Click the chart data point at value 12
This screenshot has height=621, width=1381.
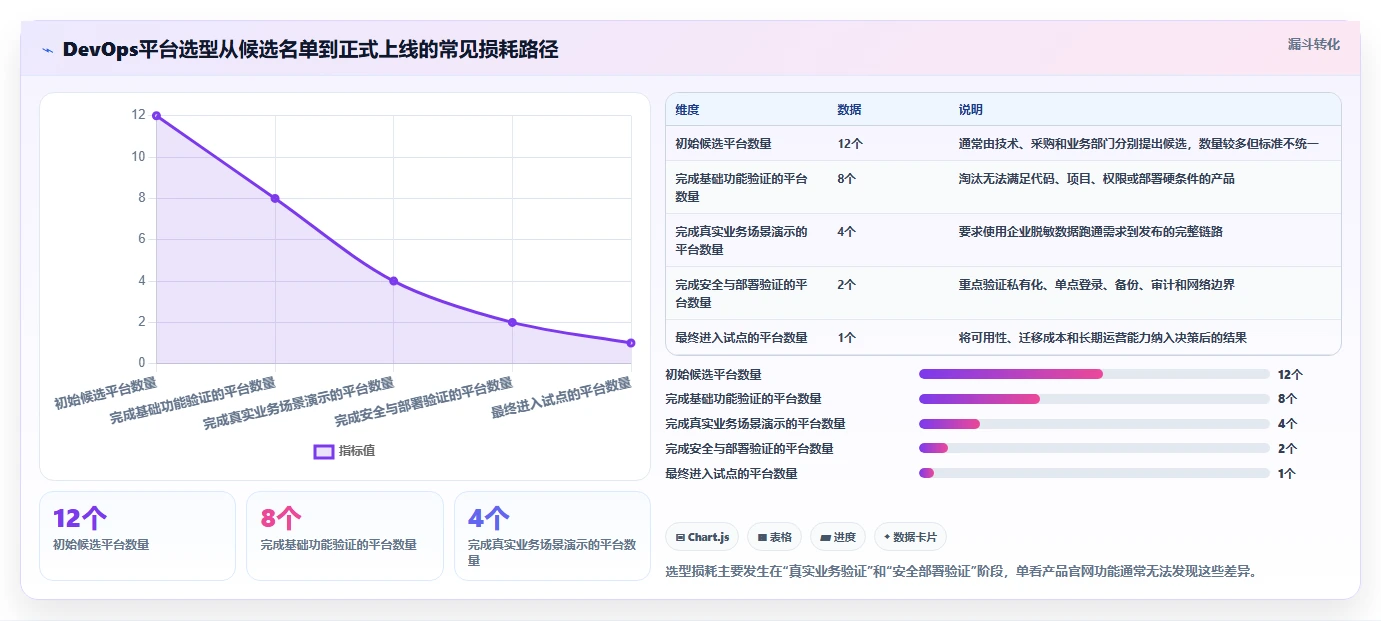click(x=156, y=116)
